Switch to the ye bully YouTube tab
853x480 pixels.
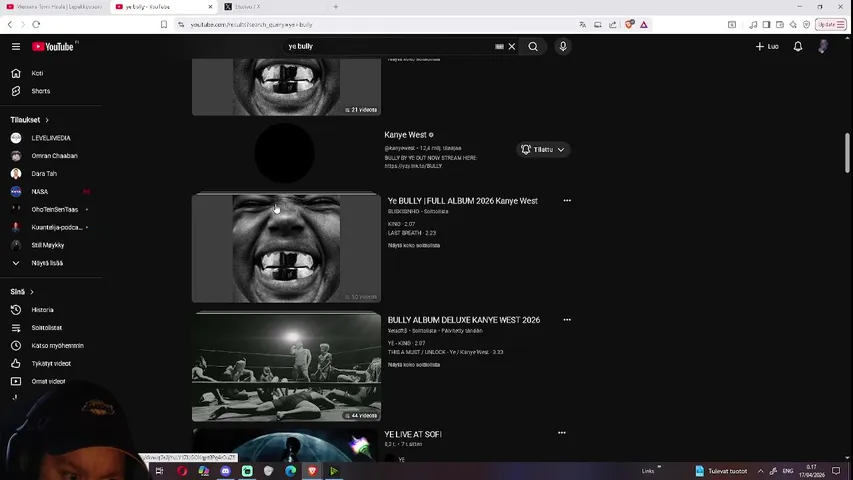pos(163,7)
